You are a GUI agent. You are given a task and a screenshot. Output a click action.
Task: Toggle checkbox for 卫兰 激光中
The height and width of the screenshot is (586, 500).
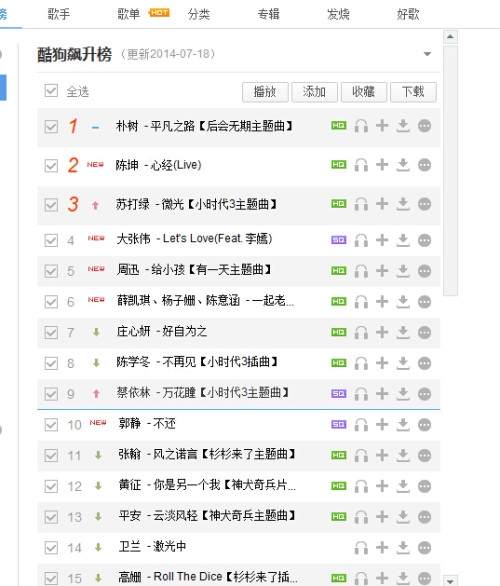pyautogui.click(x=51, y=548)
